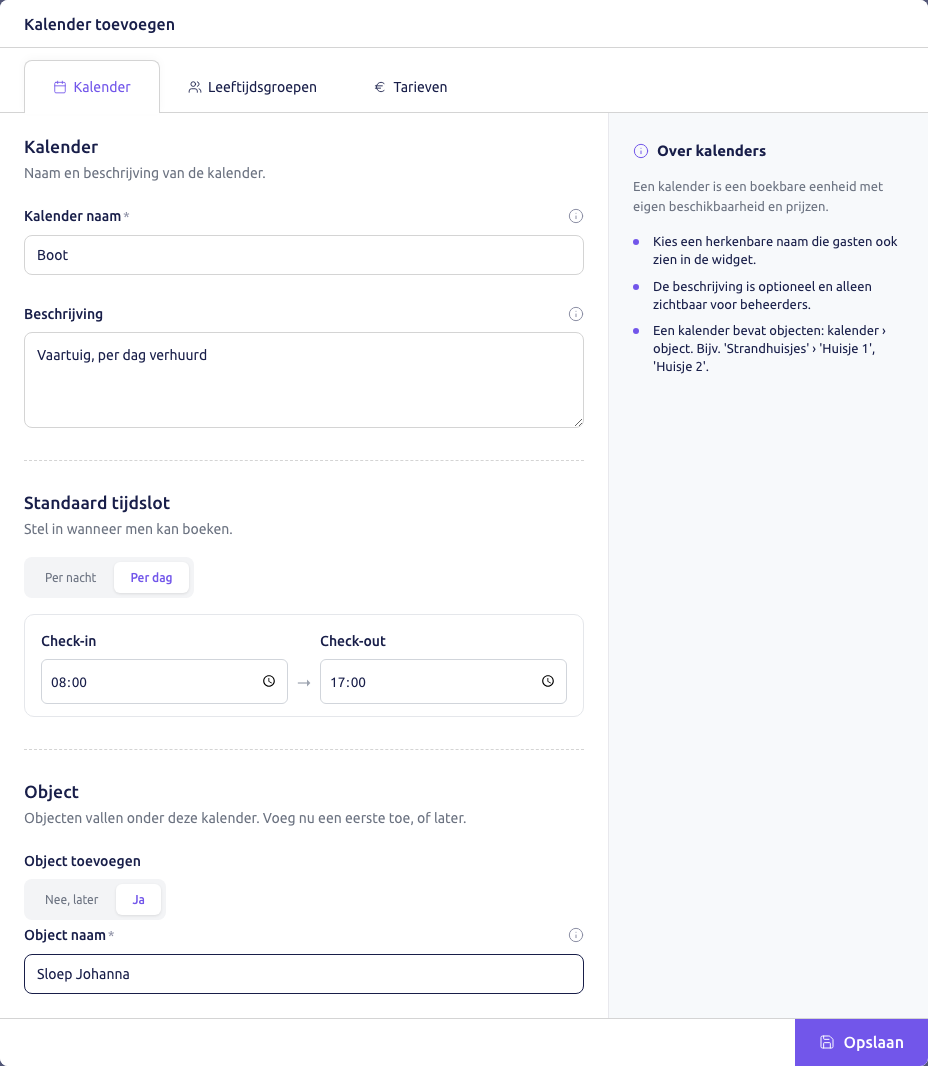
Task: Click the bullet text about 'herkenbare naam'
Action: pyautogui.click(x=775, y=250)
